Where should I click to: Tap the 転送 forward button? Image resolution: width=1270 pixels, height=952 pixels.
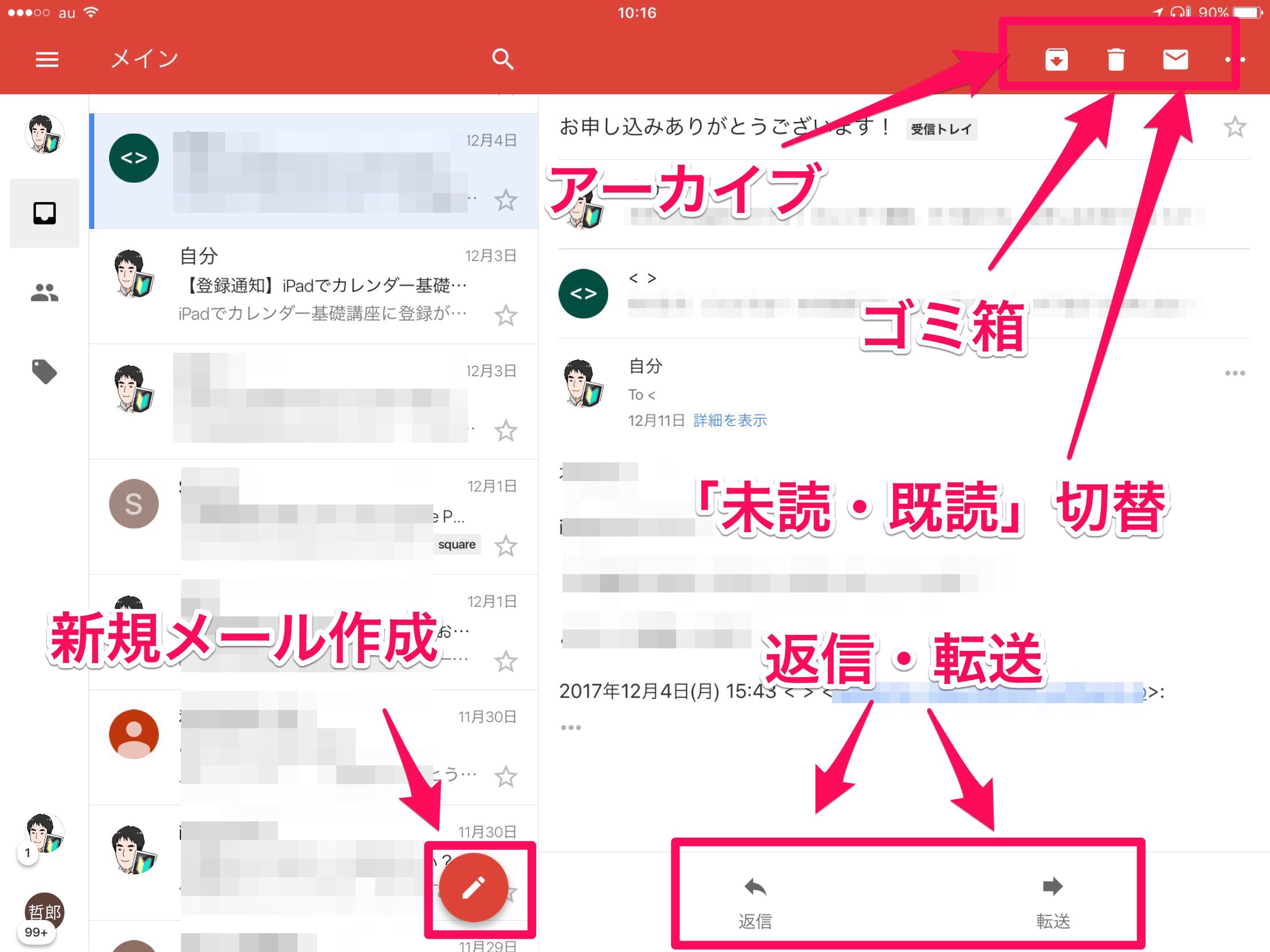tap(1052, 902)
